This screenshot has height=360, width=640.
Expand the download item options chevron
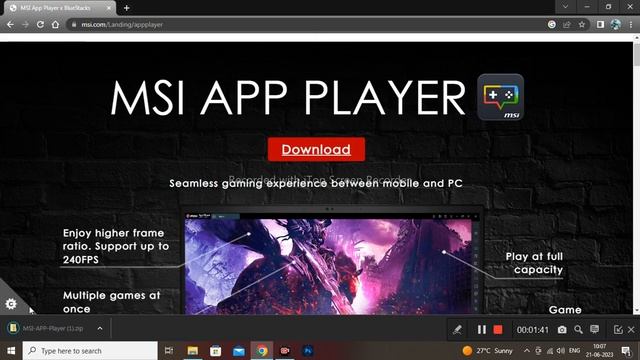click(x=100, y=329)
